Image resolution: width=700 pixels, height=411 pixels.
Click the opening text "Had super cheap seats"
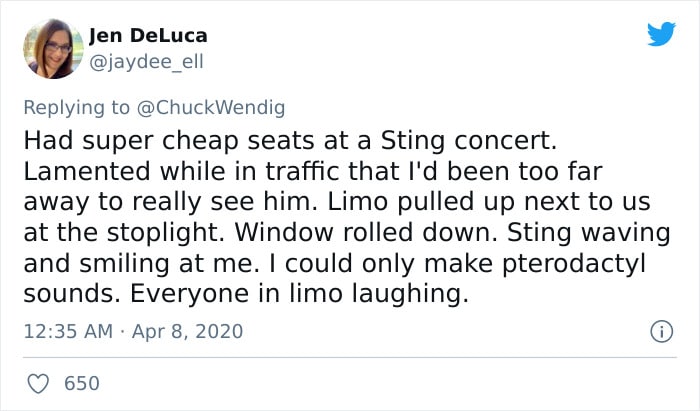tap(169, 141)
